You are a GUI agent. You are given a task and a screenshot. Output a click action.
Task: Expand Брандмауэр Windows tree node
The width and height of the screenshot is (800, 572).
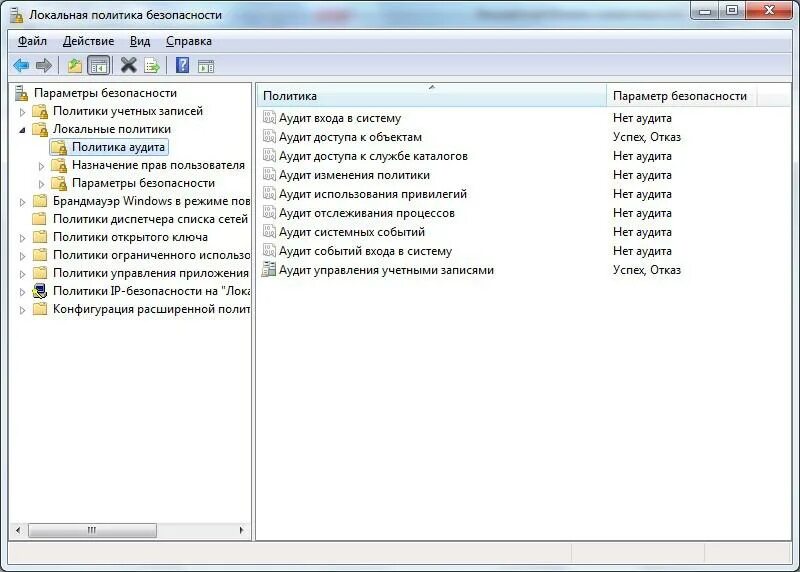[x=22, y=202]
